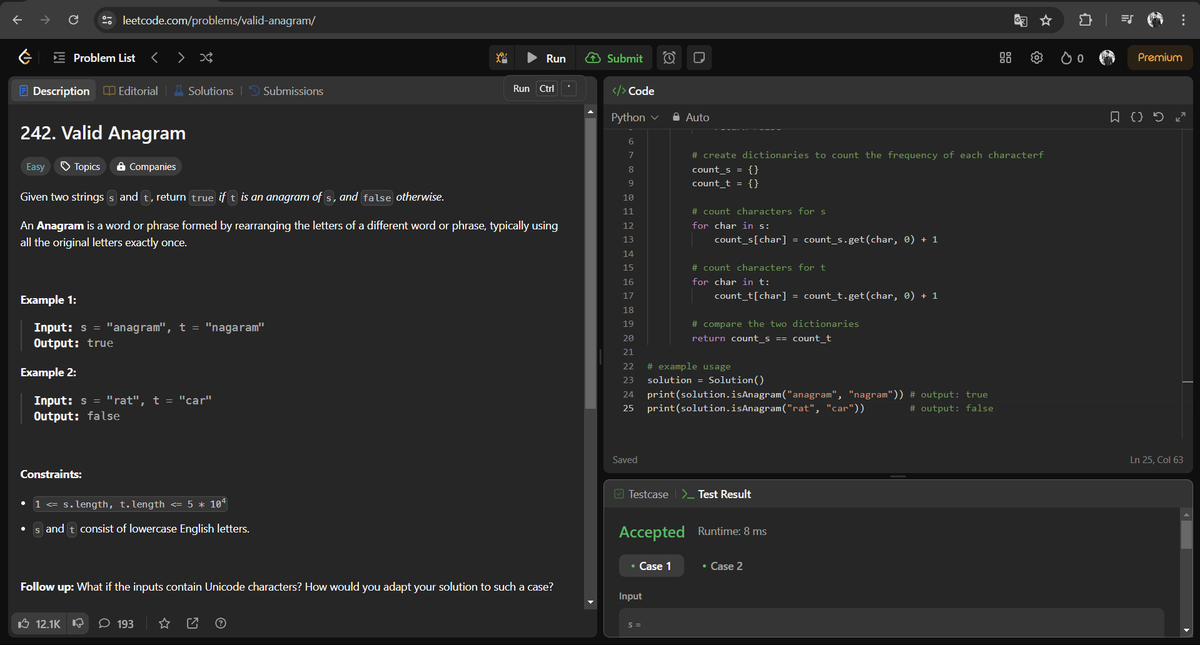Switch to the Editorial tab
This screenshot has height=645, width=1200.
(131, 91)
